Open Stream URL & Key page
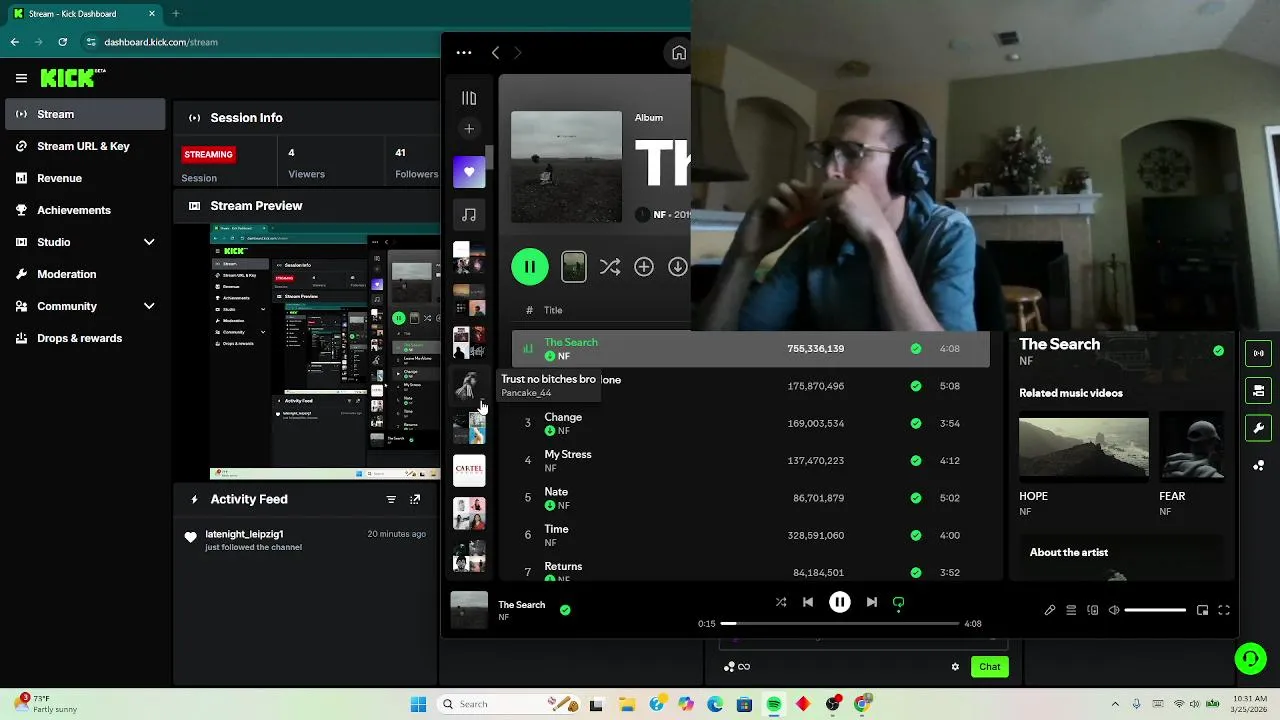The height and width of the screenshot is (720, 1280). click(x=85, y=146)
